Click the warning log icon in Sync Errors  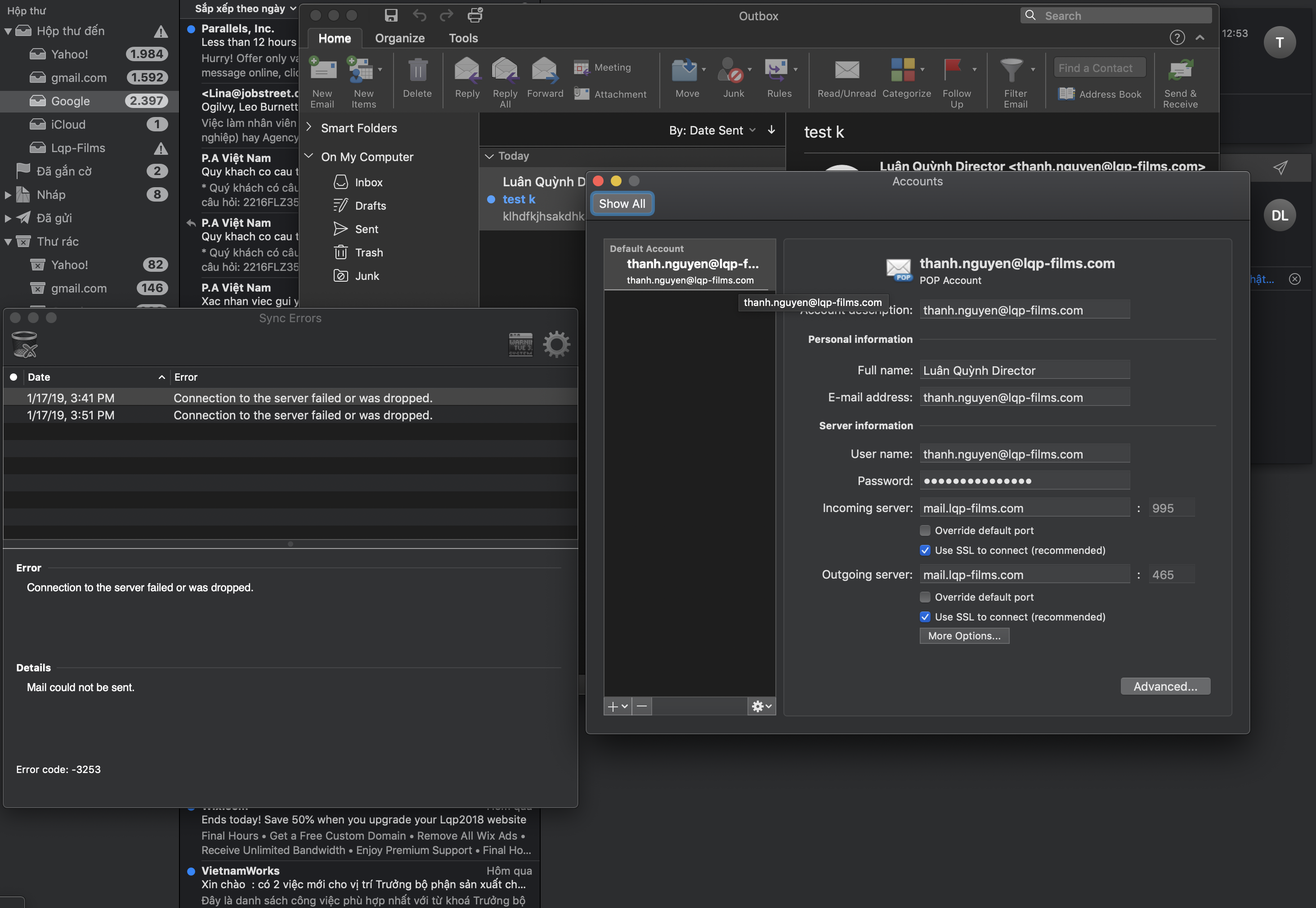pyautogui.click(x=520, y=344)
